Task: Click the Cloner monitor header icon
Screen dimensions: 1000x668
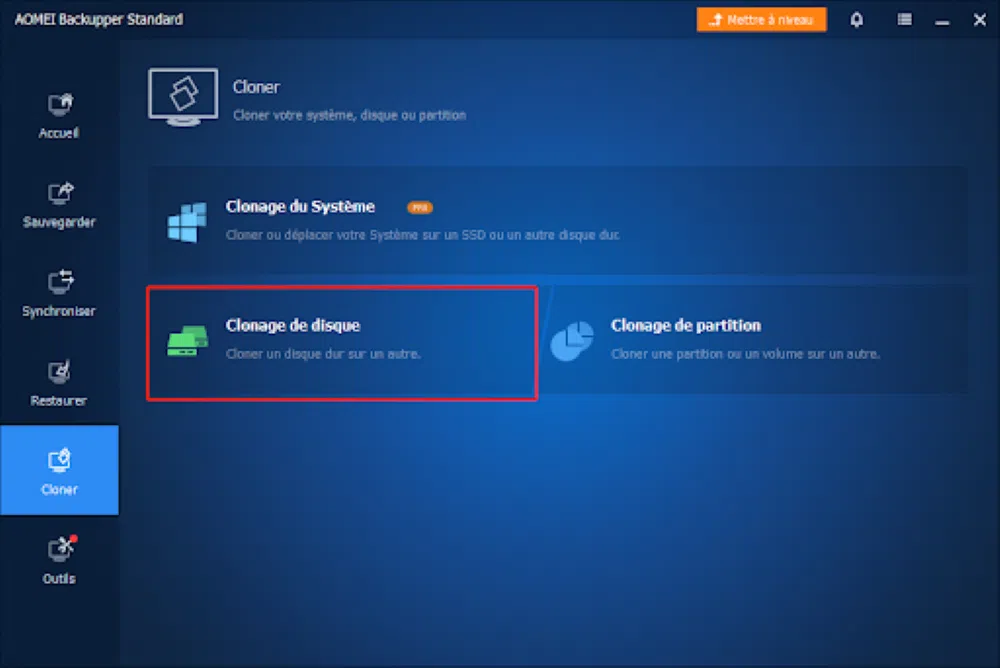Action: tap(183, 97)
